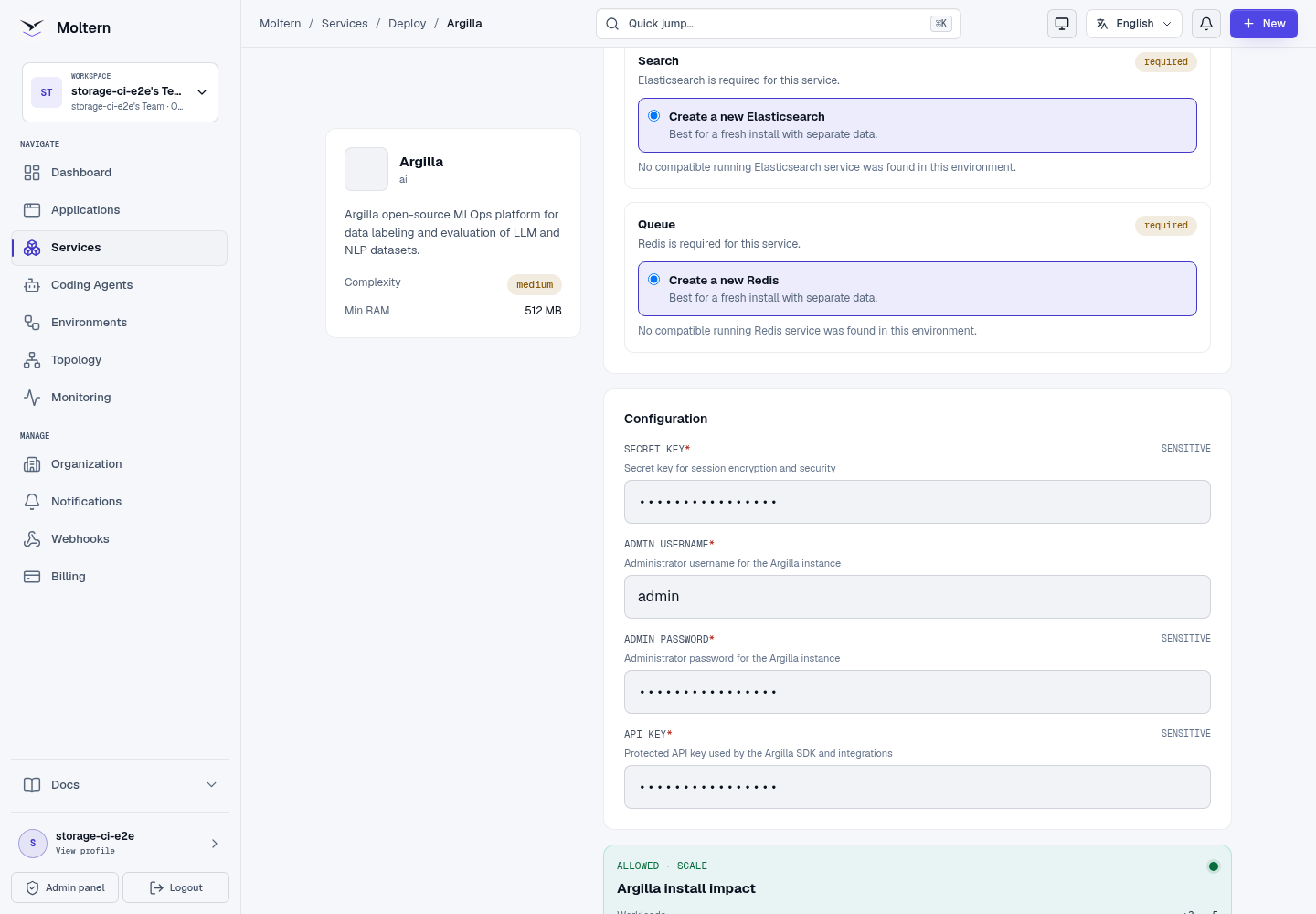Click the New button

coord(1264,24)
